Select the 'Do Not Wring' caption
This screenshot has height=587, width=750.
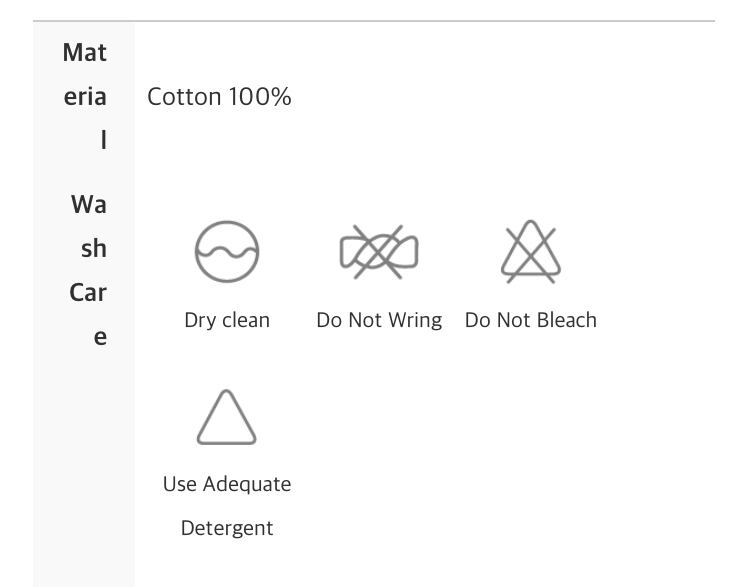click(379, 320)
